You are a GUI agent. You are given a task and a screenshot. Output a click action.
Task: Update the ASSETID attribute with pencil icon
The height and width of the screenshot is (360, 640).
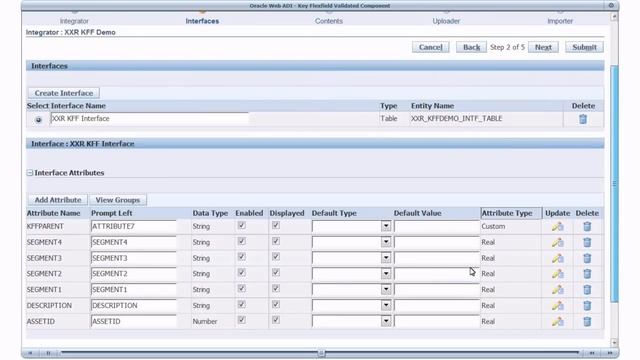point(558,322)
